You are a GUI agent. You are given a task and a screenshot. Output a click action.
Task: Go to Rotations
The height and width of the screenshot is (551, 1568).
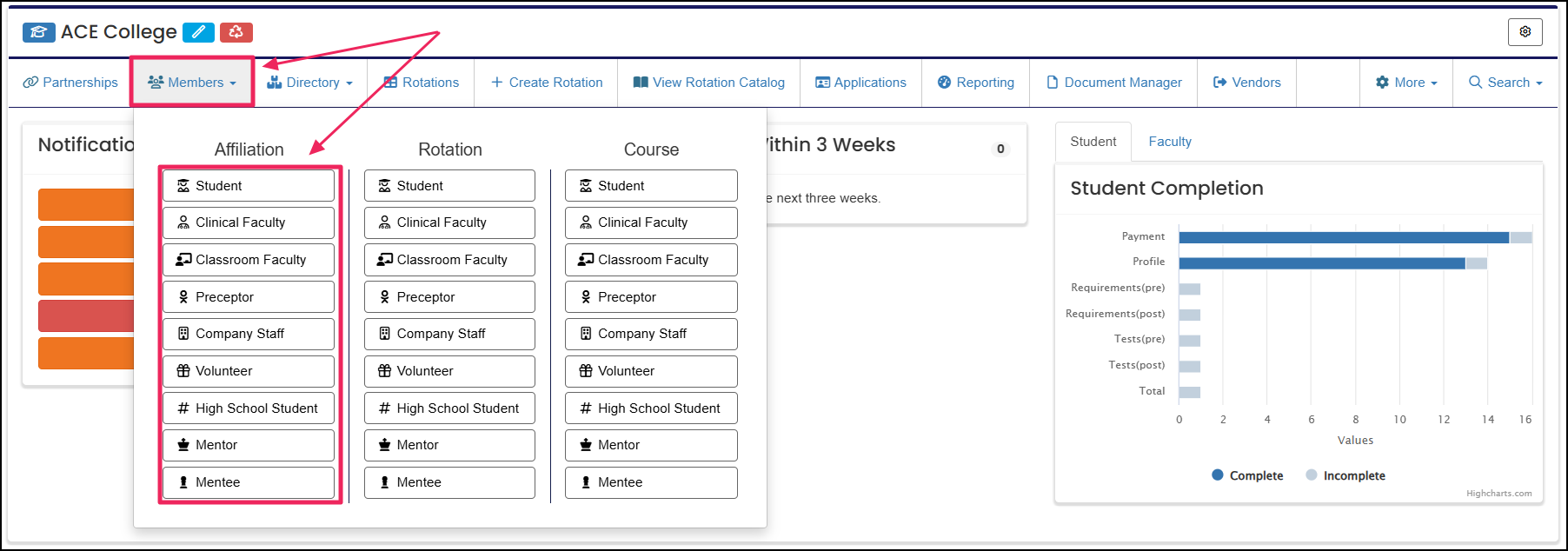(x=422, y=83)
